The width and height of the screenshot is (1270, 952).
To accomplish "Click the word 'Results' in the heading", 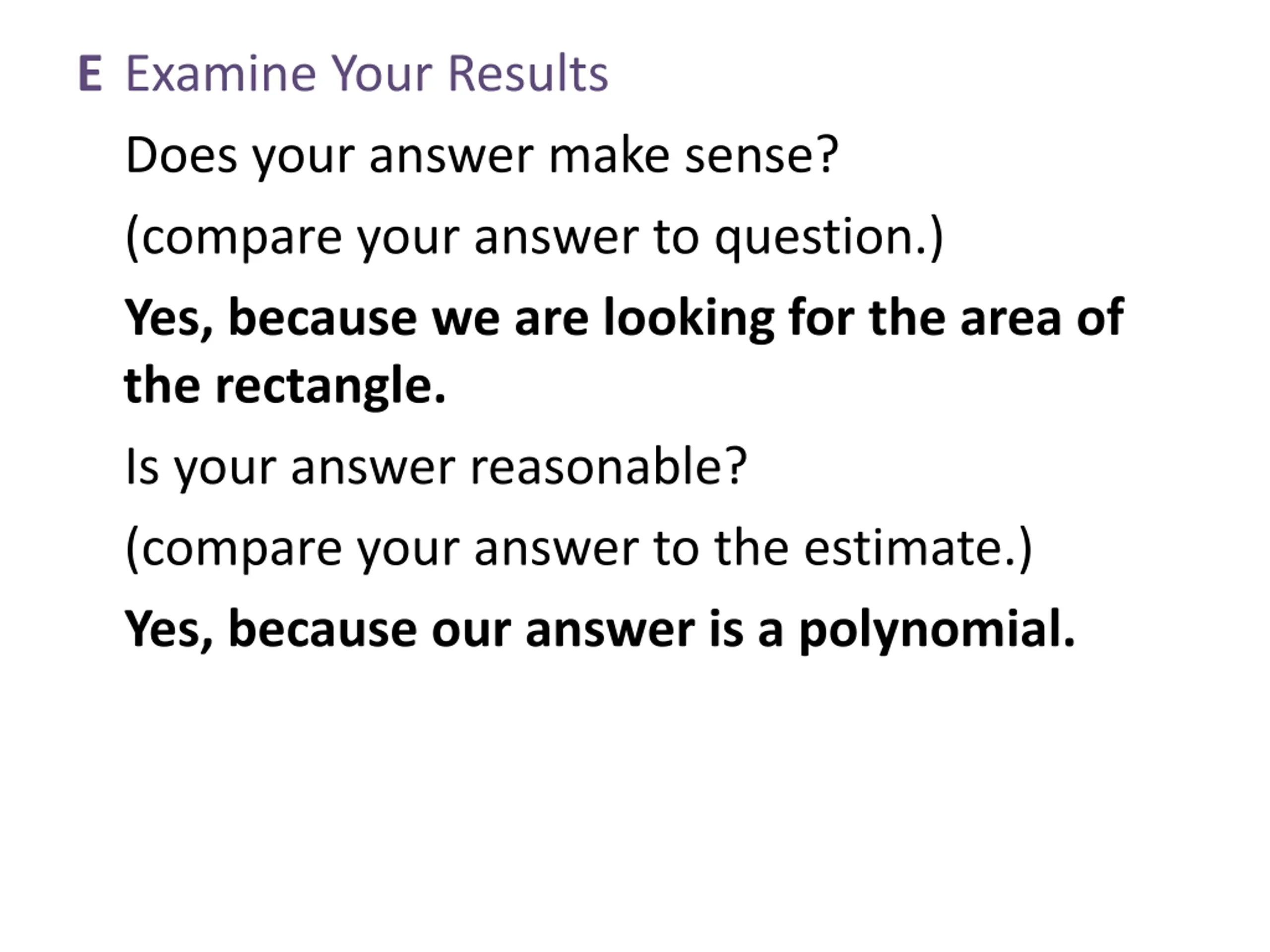I will (x=528, y=73).
